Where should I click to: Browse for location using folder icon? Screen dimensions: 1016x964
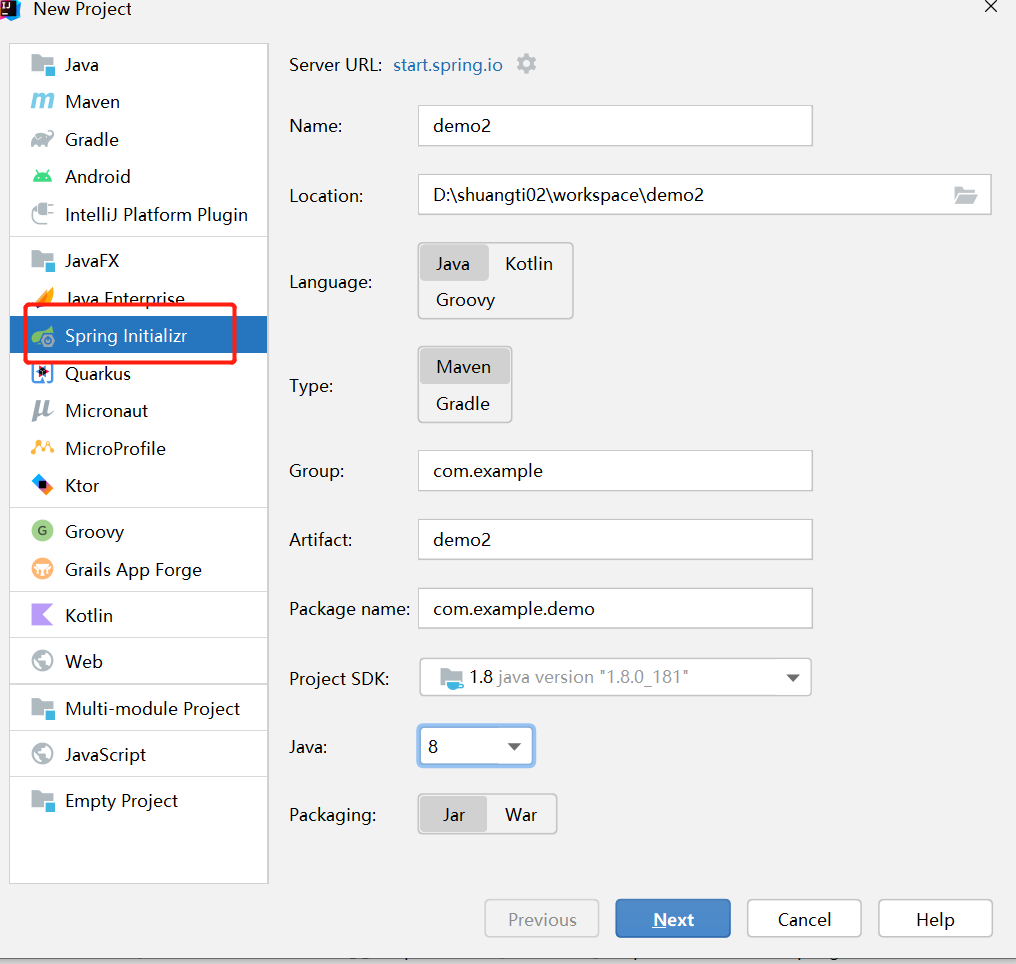[964, 196]
